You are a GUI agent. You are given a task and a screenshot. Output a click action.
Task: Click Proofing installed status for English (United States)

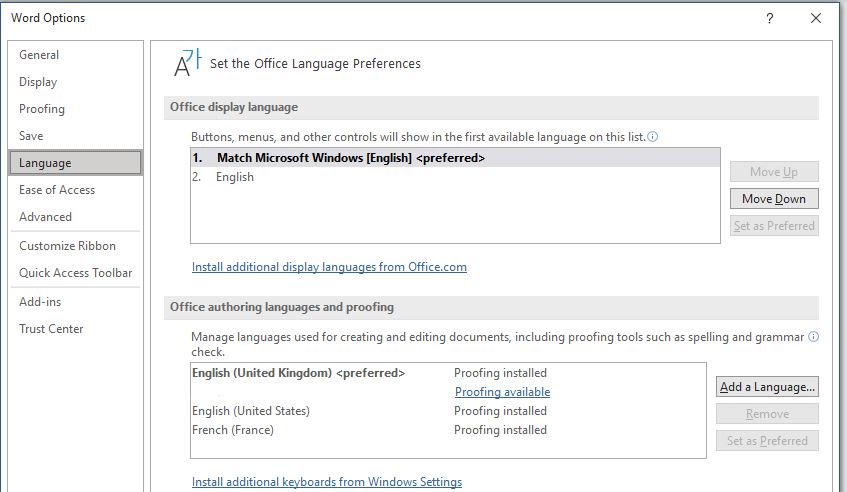tap(500, 411)
